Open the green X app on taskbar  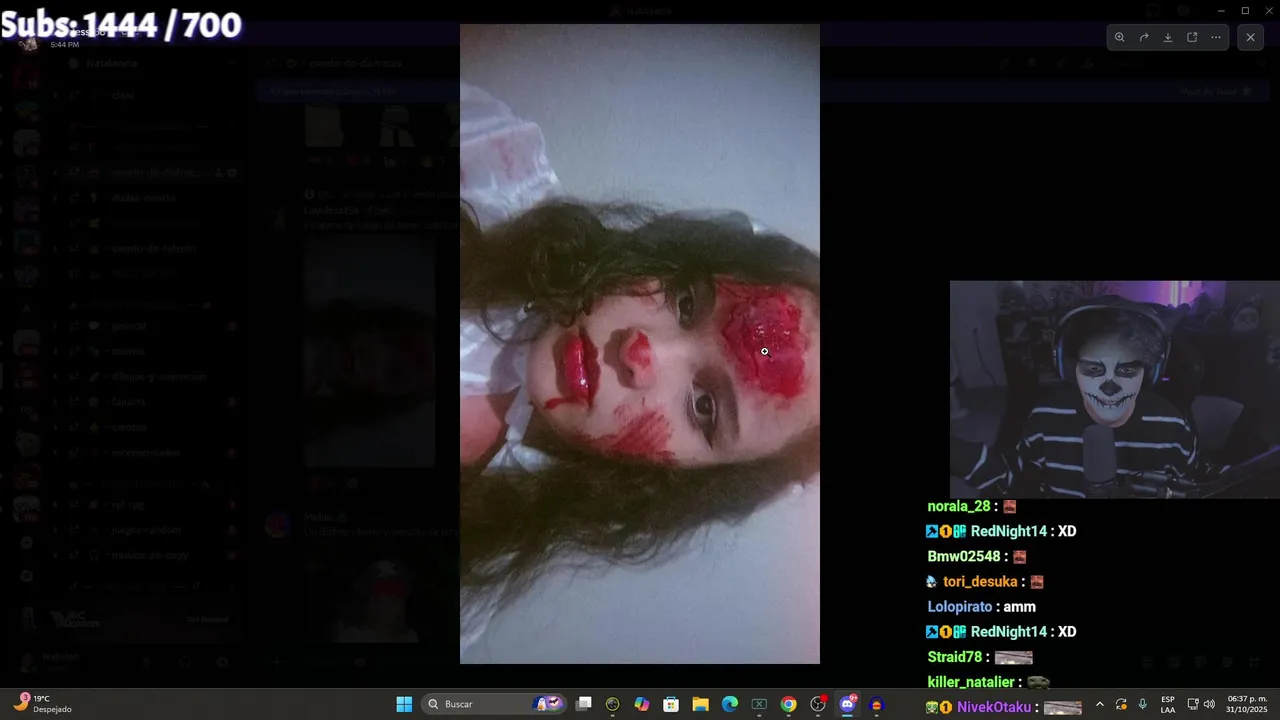[x=759, y=704]
